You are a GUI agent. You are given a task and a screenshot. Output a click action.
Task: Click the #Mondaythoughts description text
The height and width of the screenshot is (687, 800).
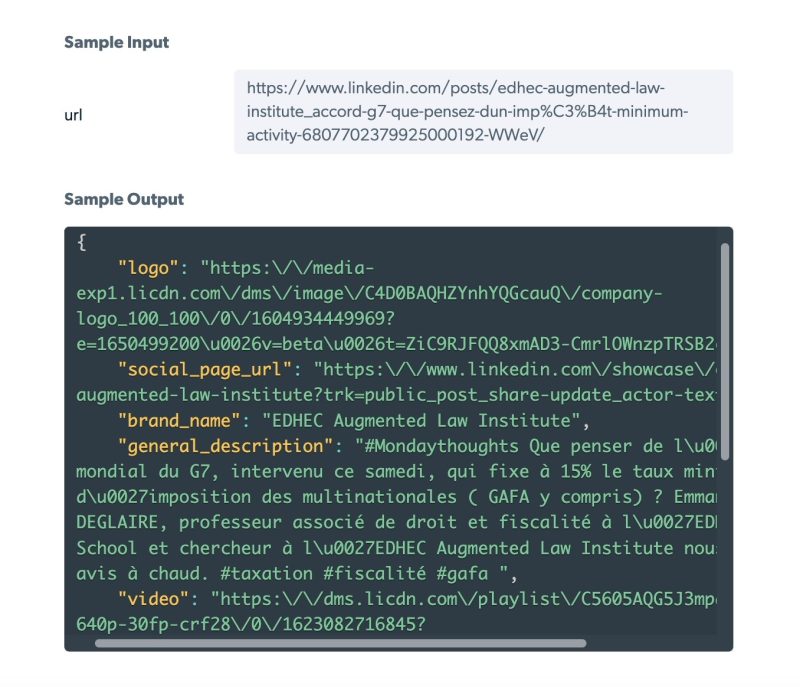(x=395, y=510)
